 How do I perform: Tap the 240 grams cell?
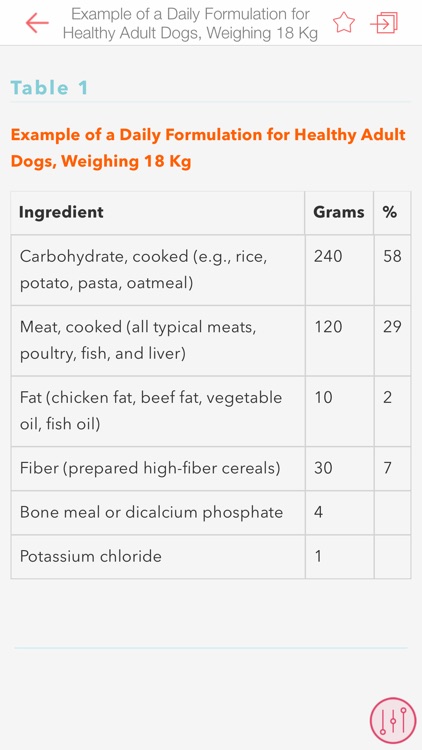[x=339, y=270]
